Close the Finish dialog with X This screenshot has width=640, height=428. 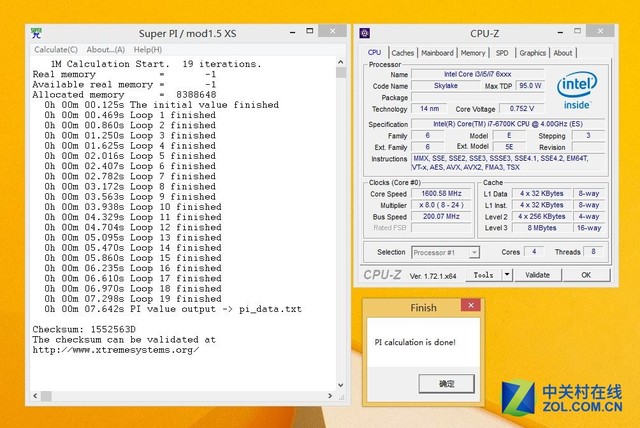pos(470,307)
